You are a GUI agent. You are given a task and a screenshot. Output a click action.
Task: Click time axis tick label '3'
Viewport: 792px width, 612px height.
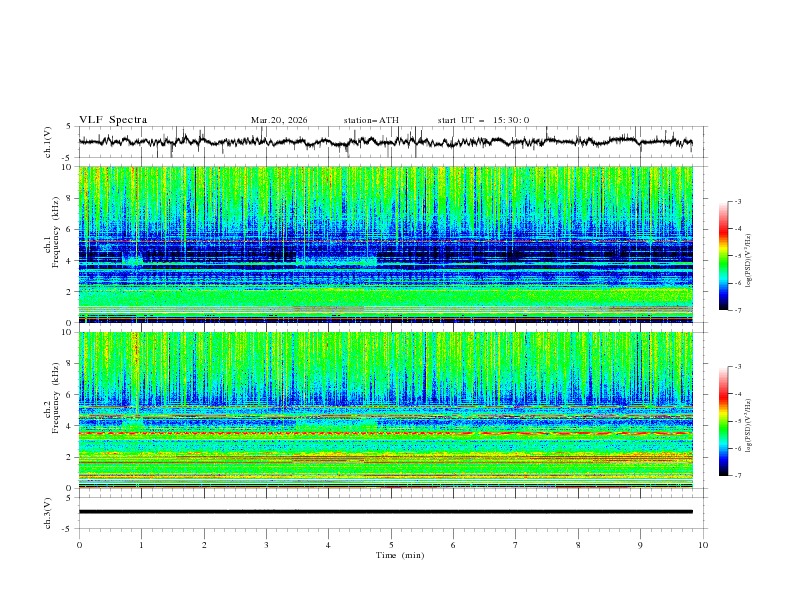click(266, 545)
